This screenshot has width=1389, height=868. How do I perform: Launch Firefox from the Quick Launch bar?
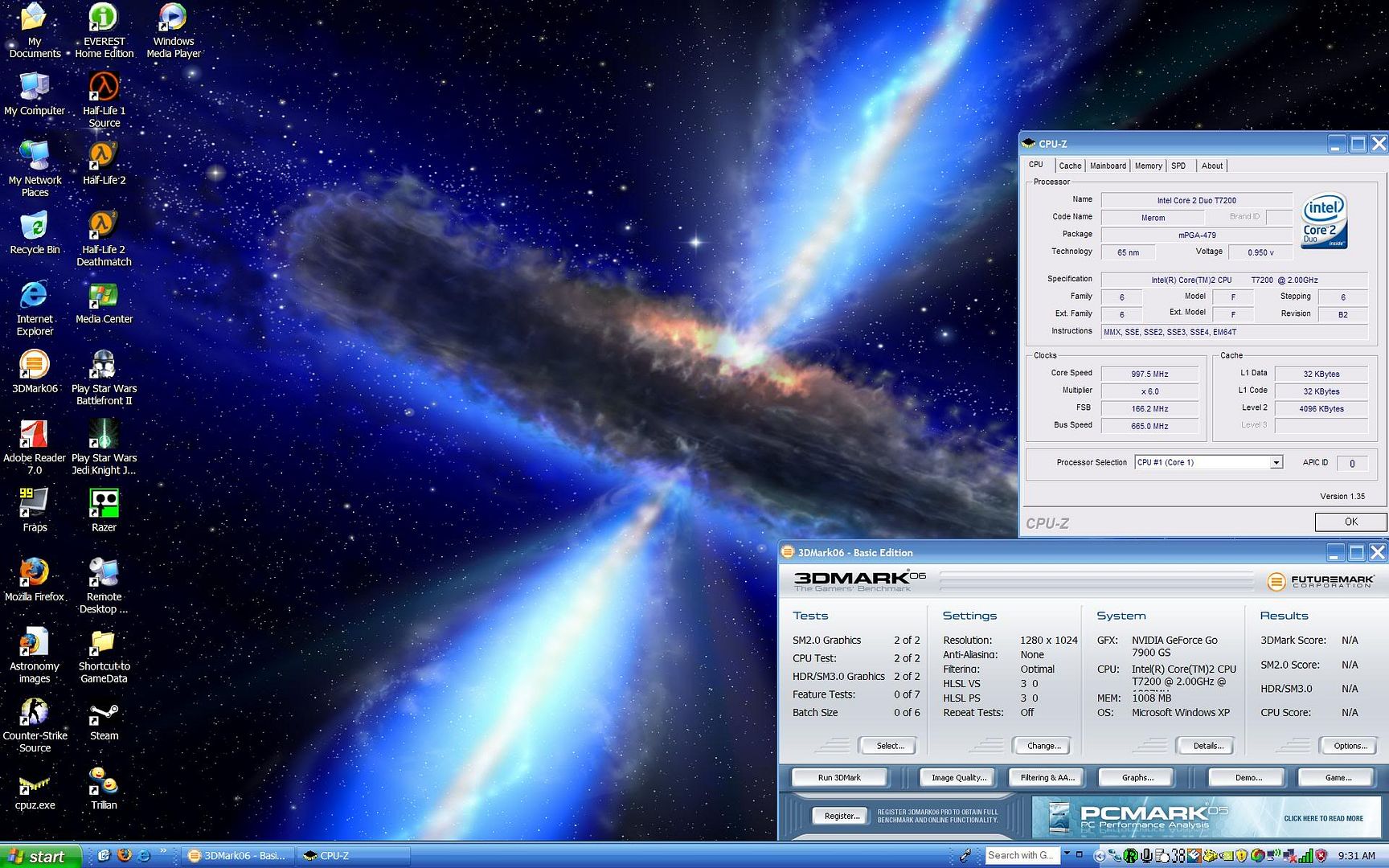[124, 855]
